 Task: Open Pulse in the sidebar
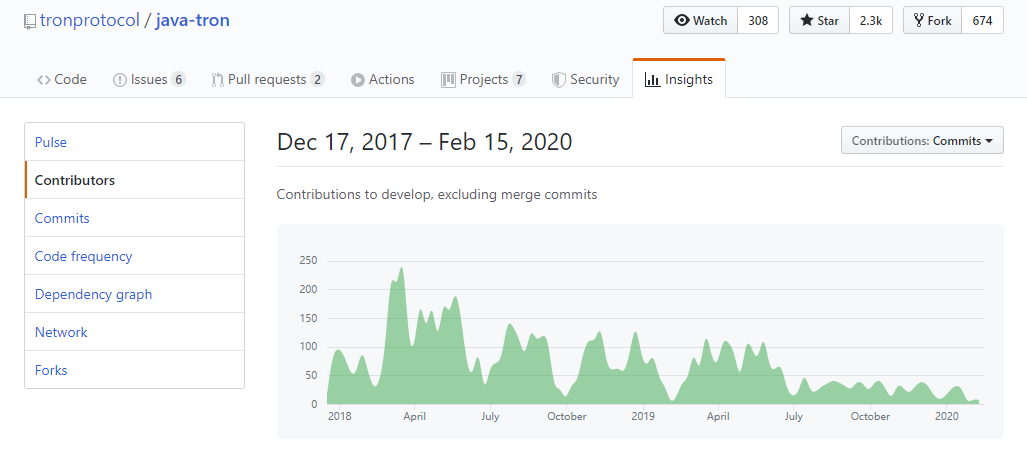tap(134, 142)
